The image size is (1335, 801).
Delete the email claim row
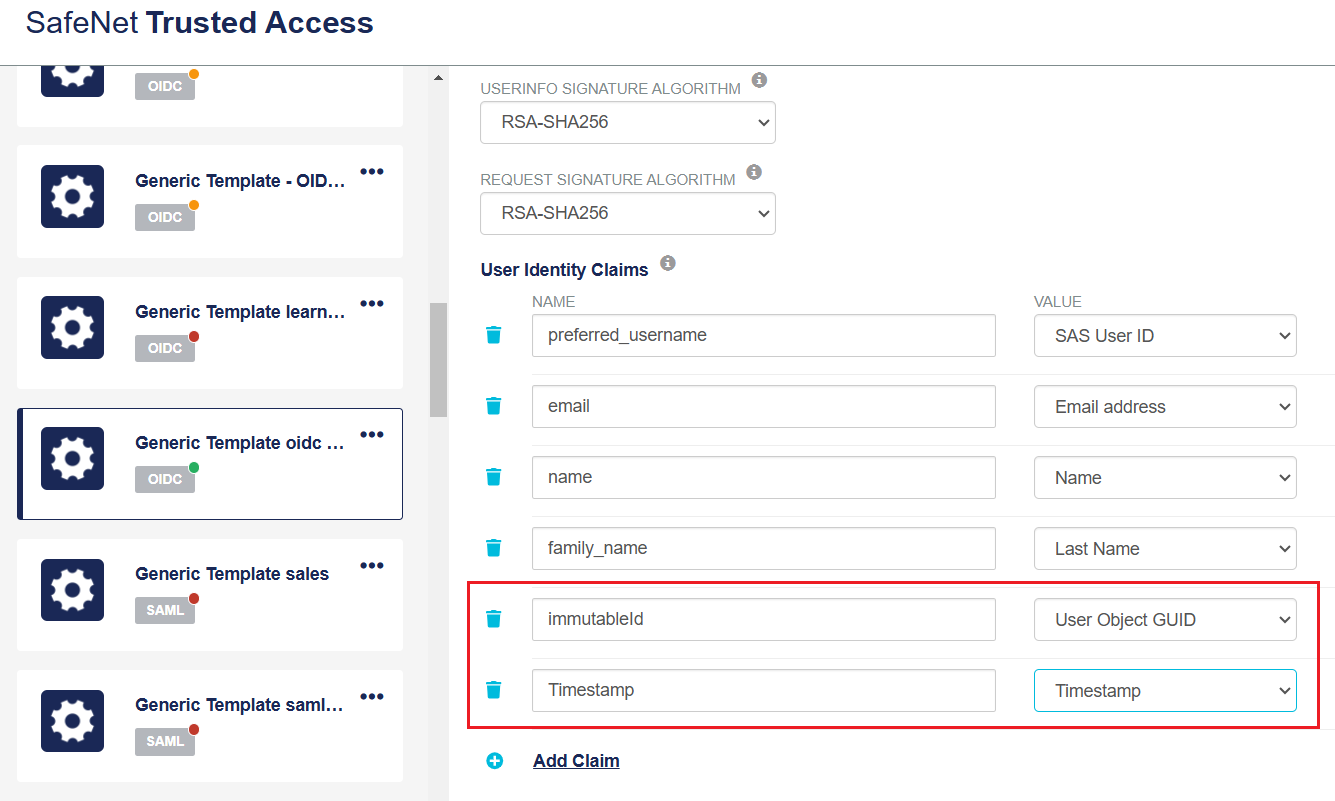[x=493, y=406]
